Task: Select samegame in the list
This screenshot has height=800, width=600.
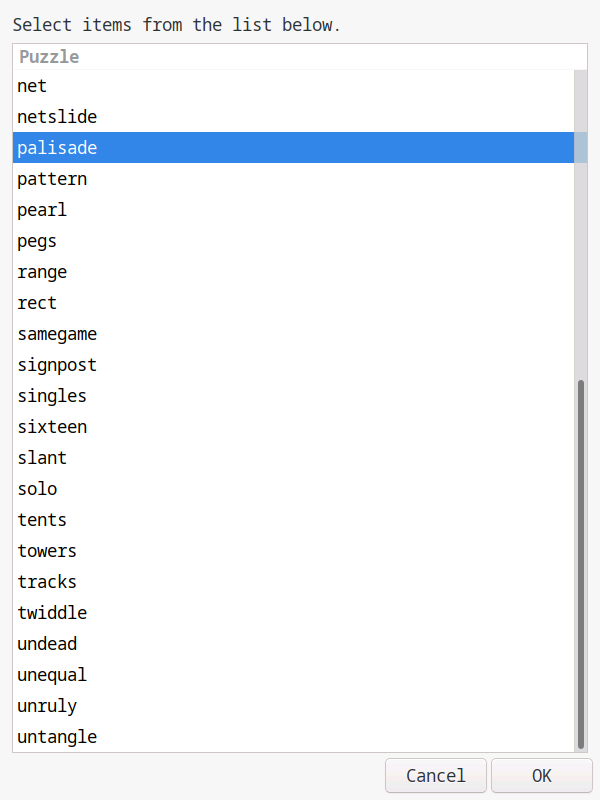Action: [x=57, y=334]
